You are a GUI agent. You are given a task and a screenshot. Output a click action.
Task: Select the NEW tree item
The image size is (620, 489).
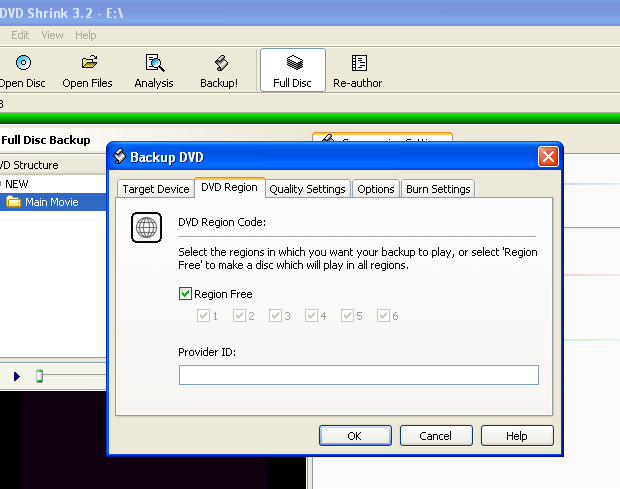pos(17,184)
